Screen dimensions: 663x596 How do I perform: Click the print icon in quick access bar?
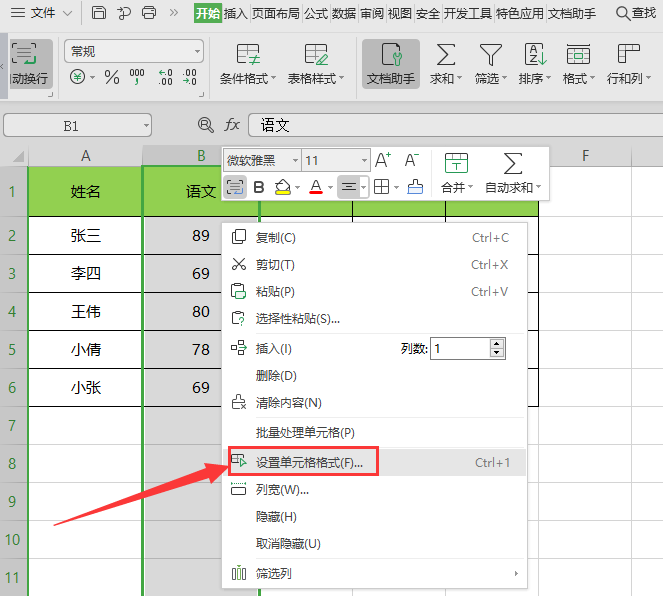point(149,13)
